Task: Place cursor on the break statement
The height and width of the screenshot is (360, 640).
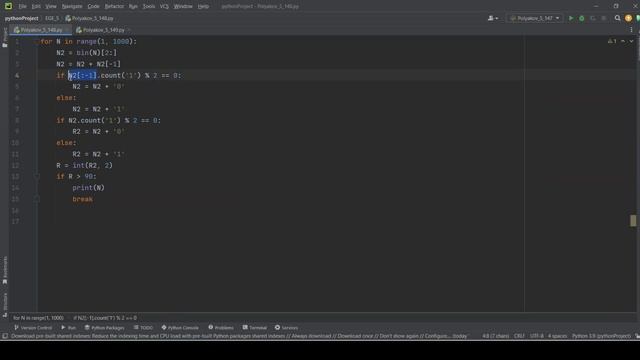Action: point(82,199)
